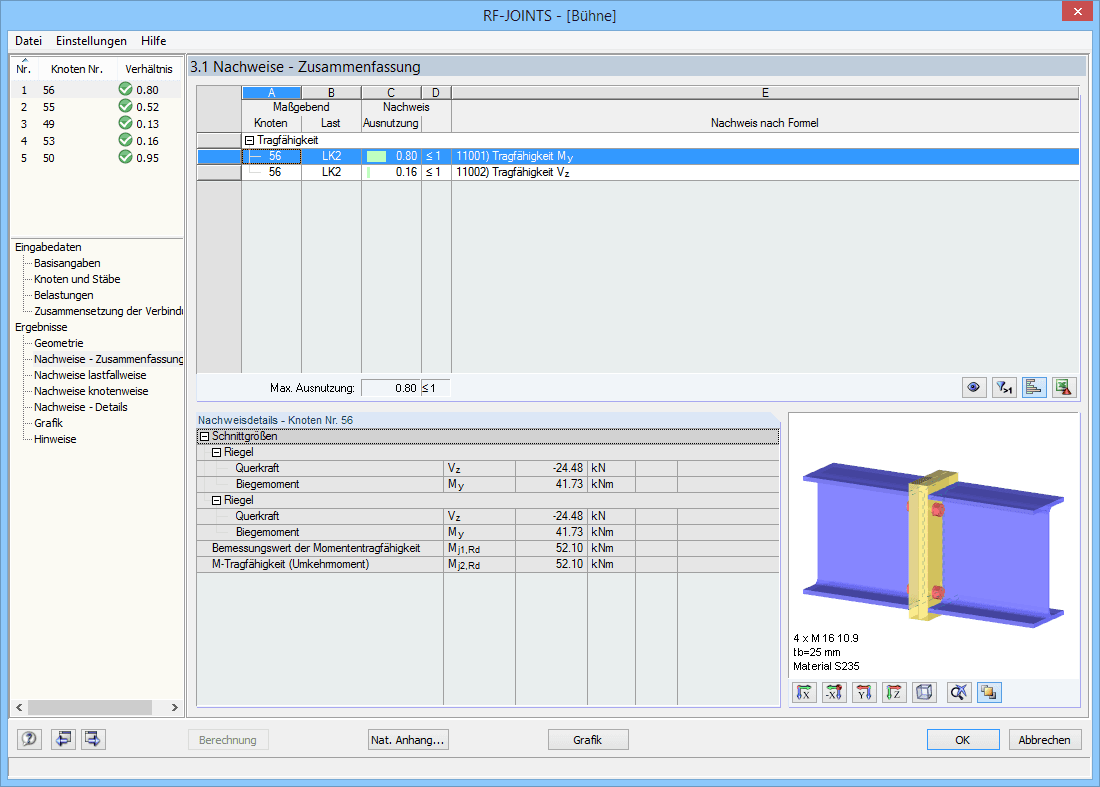Click green check icon for node 49

tap(126, 123)
